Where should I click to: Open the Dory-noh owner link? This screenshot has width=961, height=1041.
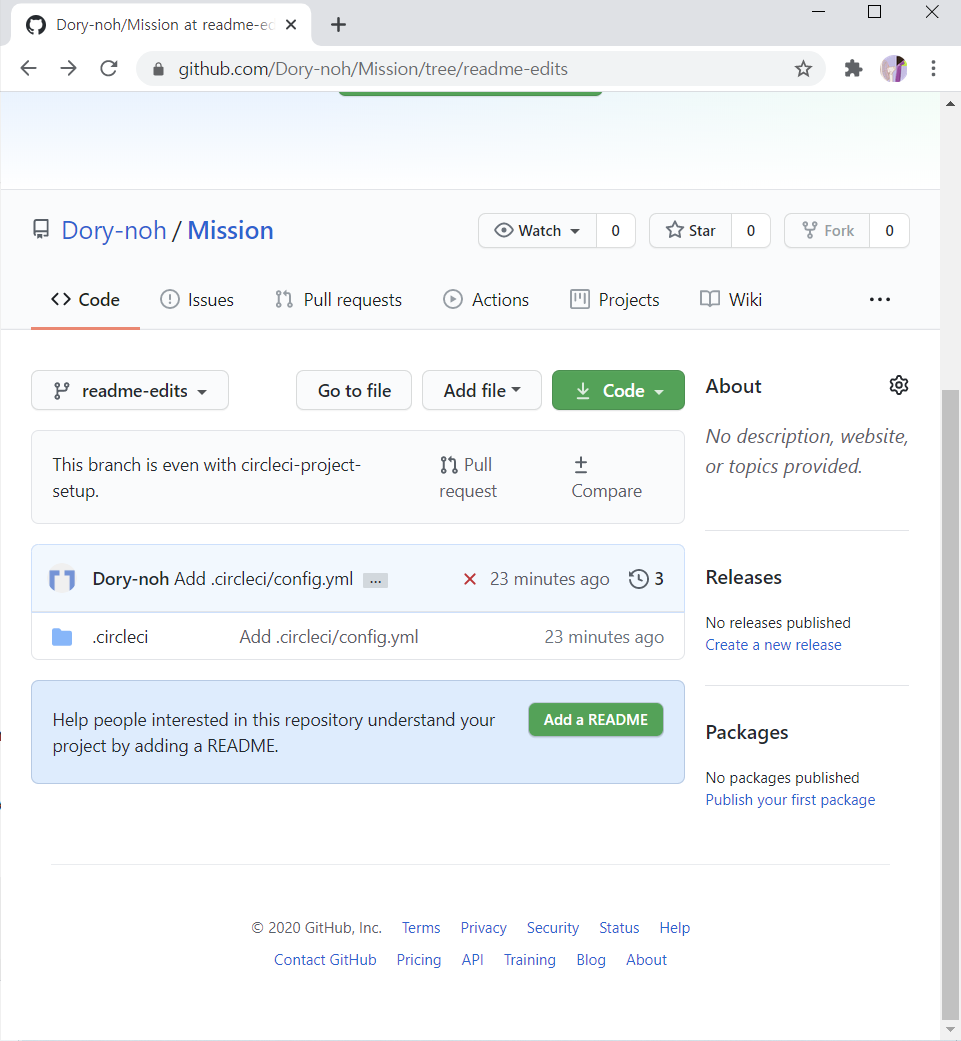(113, 230)
